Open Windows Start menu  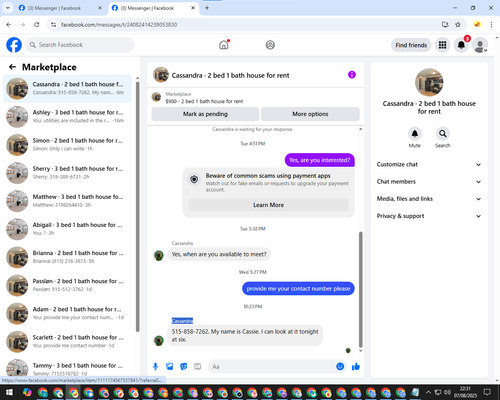point(9,392)
